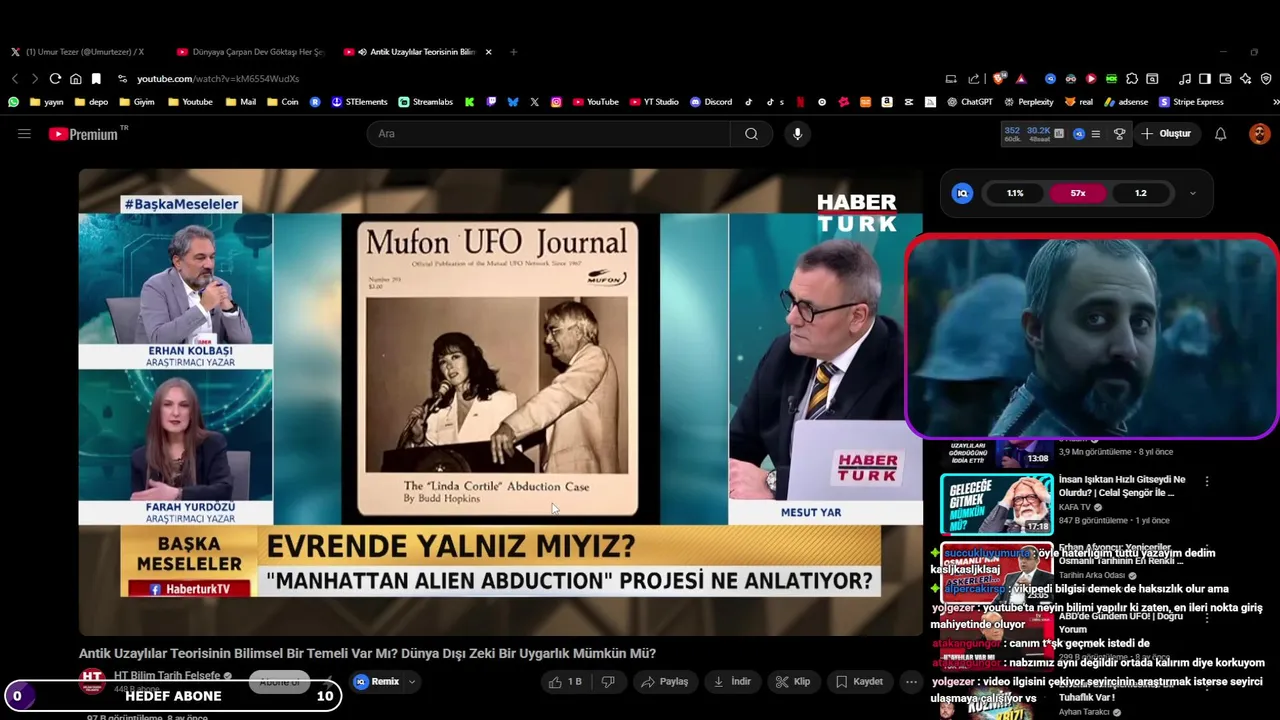Open Discord bookmark link

click(710, 101)
